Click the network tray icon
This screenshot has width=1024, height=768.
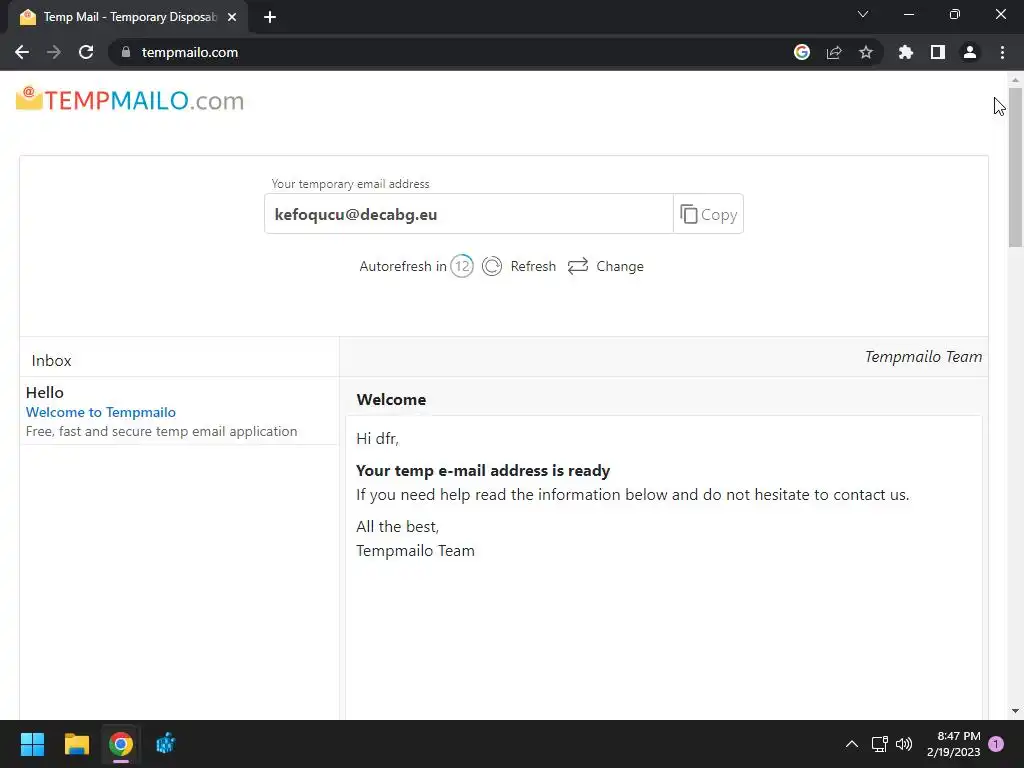point(879,744)
